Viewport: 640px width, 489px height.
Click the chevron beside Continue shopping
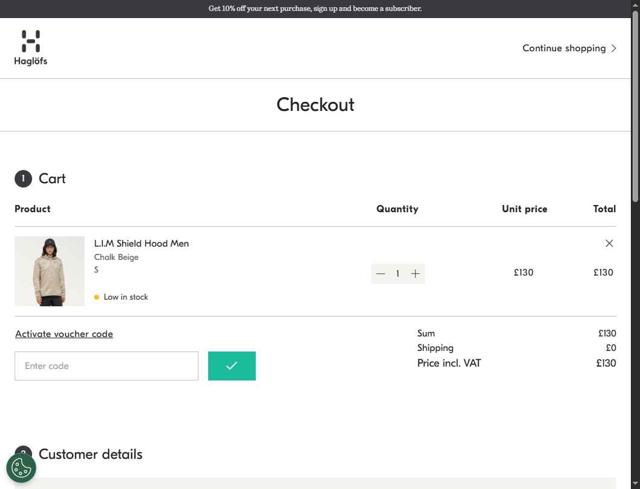pos(613,48)
